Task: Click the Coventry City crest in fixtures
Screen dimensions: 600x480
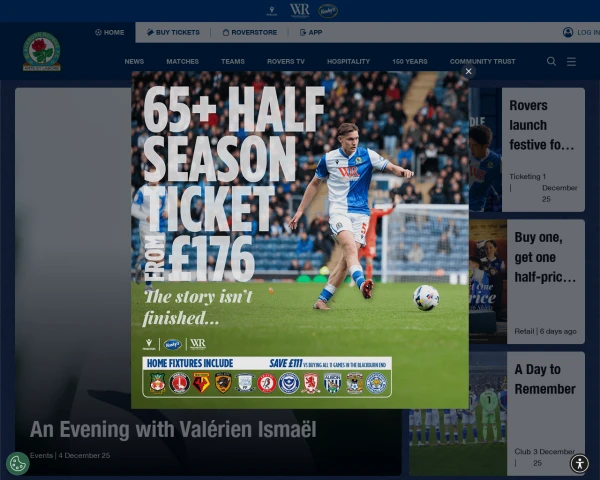Action: pyautogui.click(x=354, y=383)
